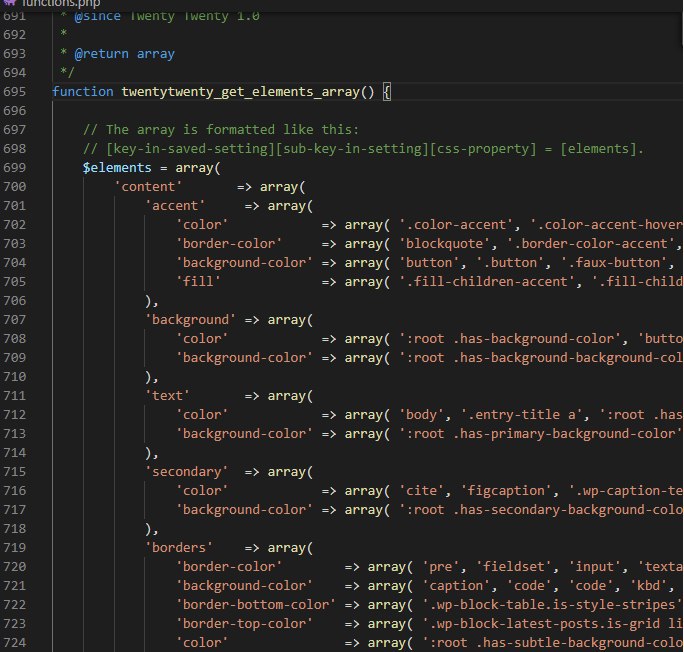Click the 'fieldset' string on line 720
Image resolution: width=684 pixels, height=652 pixels.
point(514,567)
